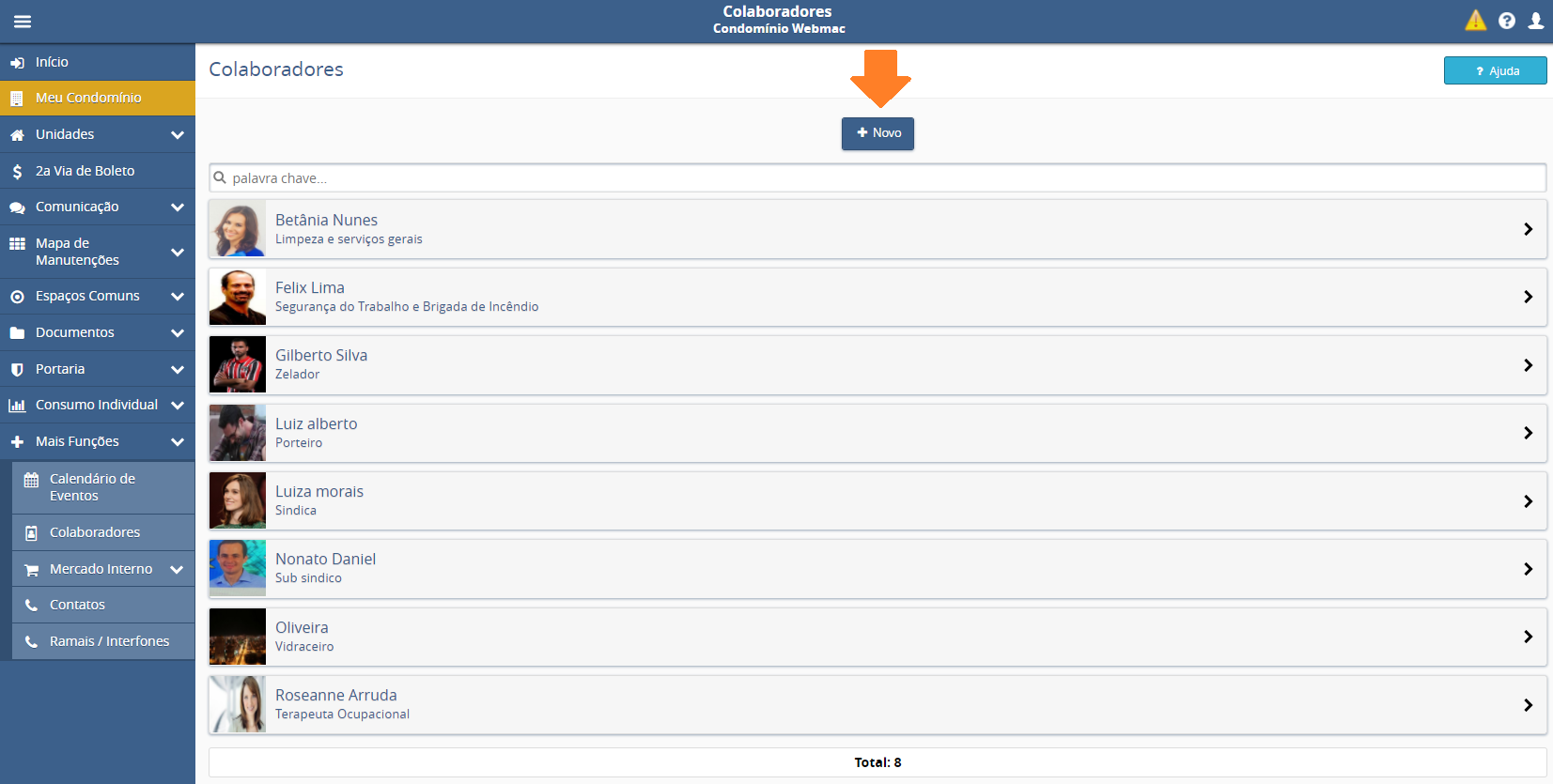Click the yellow warning alert icon
Screen dimensions: 1553x784
(x=1475, y=21)
